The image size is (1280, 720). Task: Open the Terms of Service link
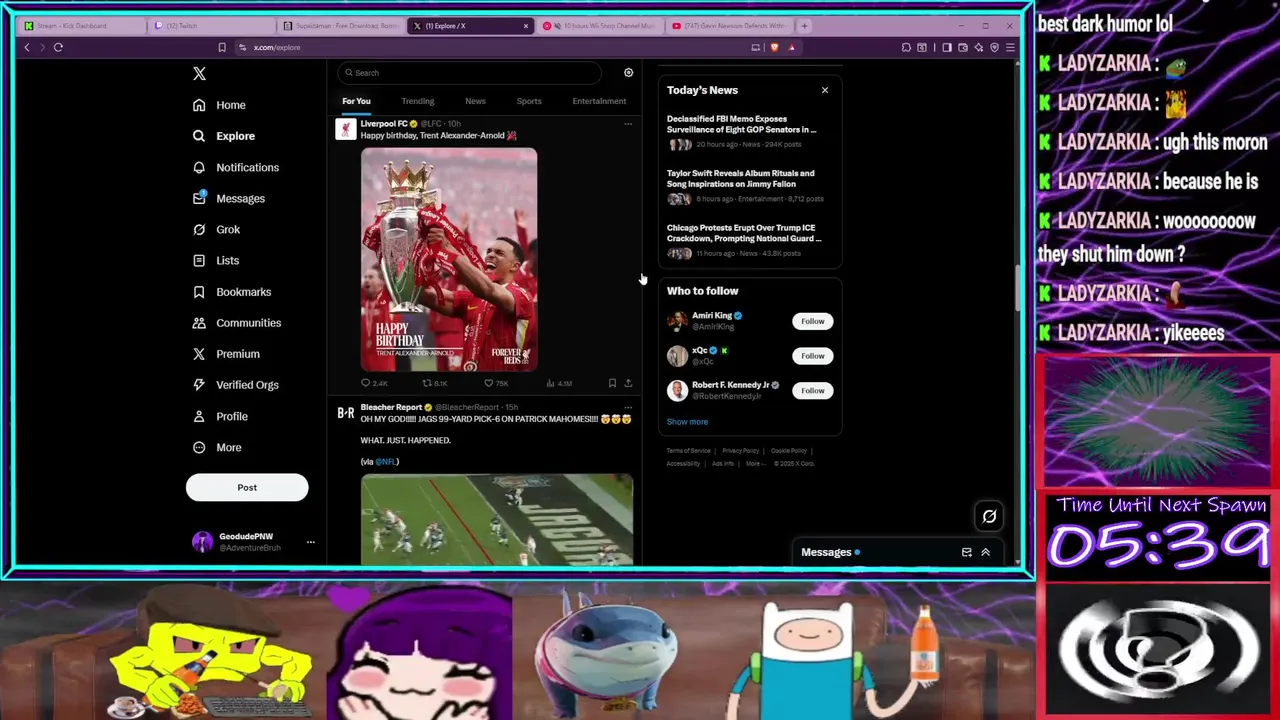pos(688,451)
